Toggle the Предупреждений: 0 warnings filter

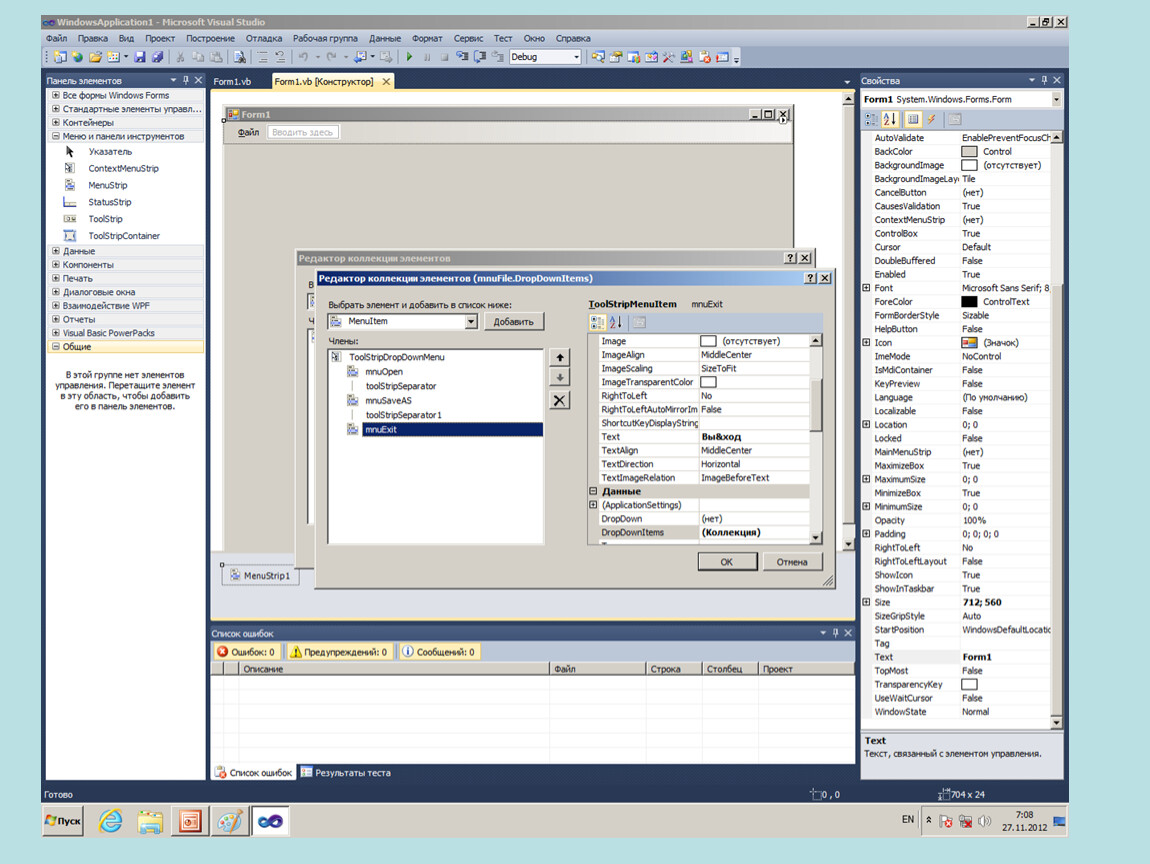click(338, 651)
